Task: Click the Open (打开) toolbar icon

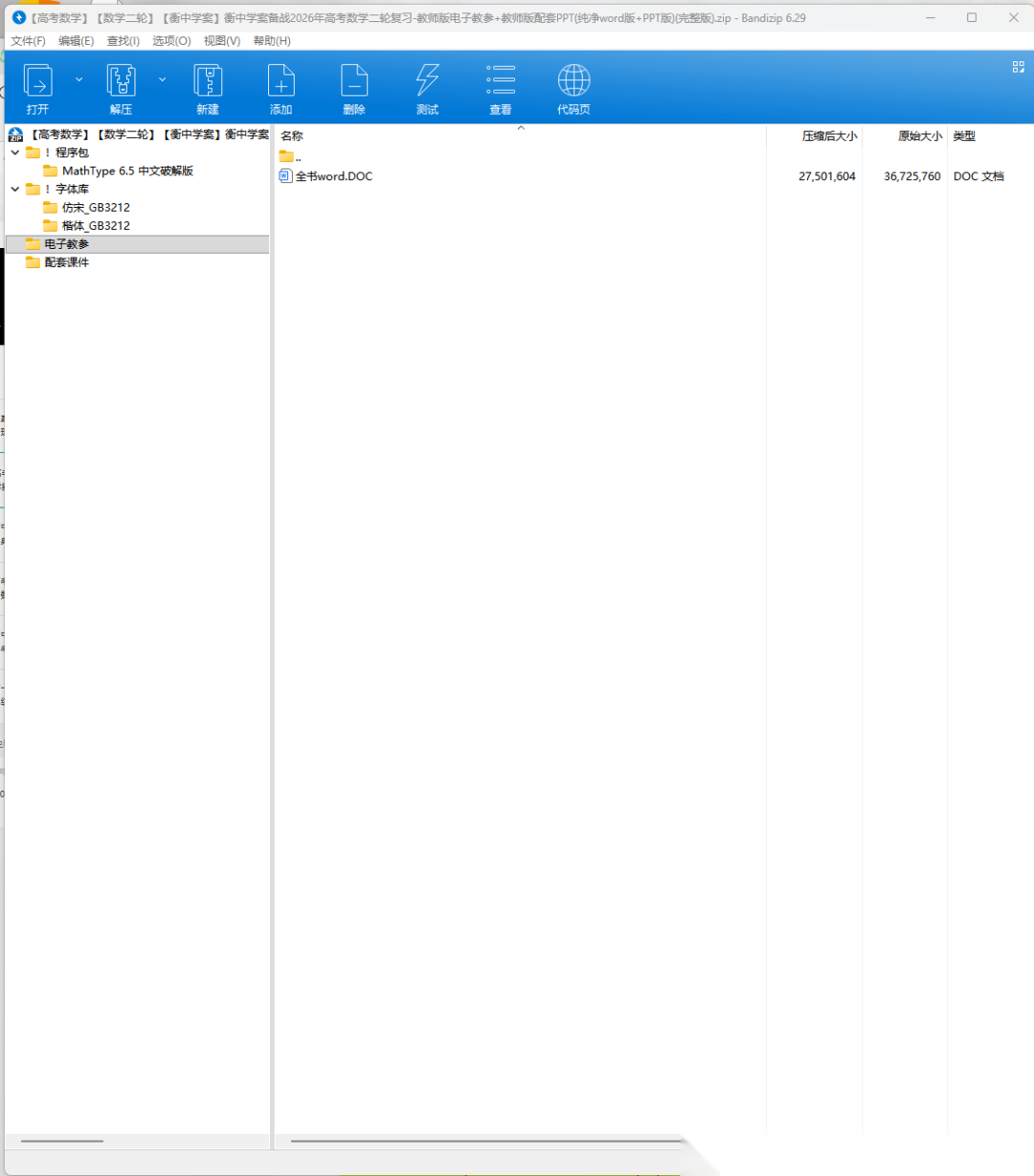Action: [37, 82]
